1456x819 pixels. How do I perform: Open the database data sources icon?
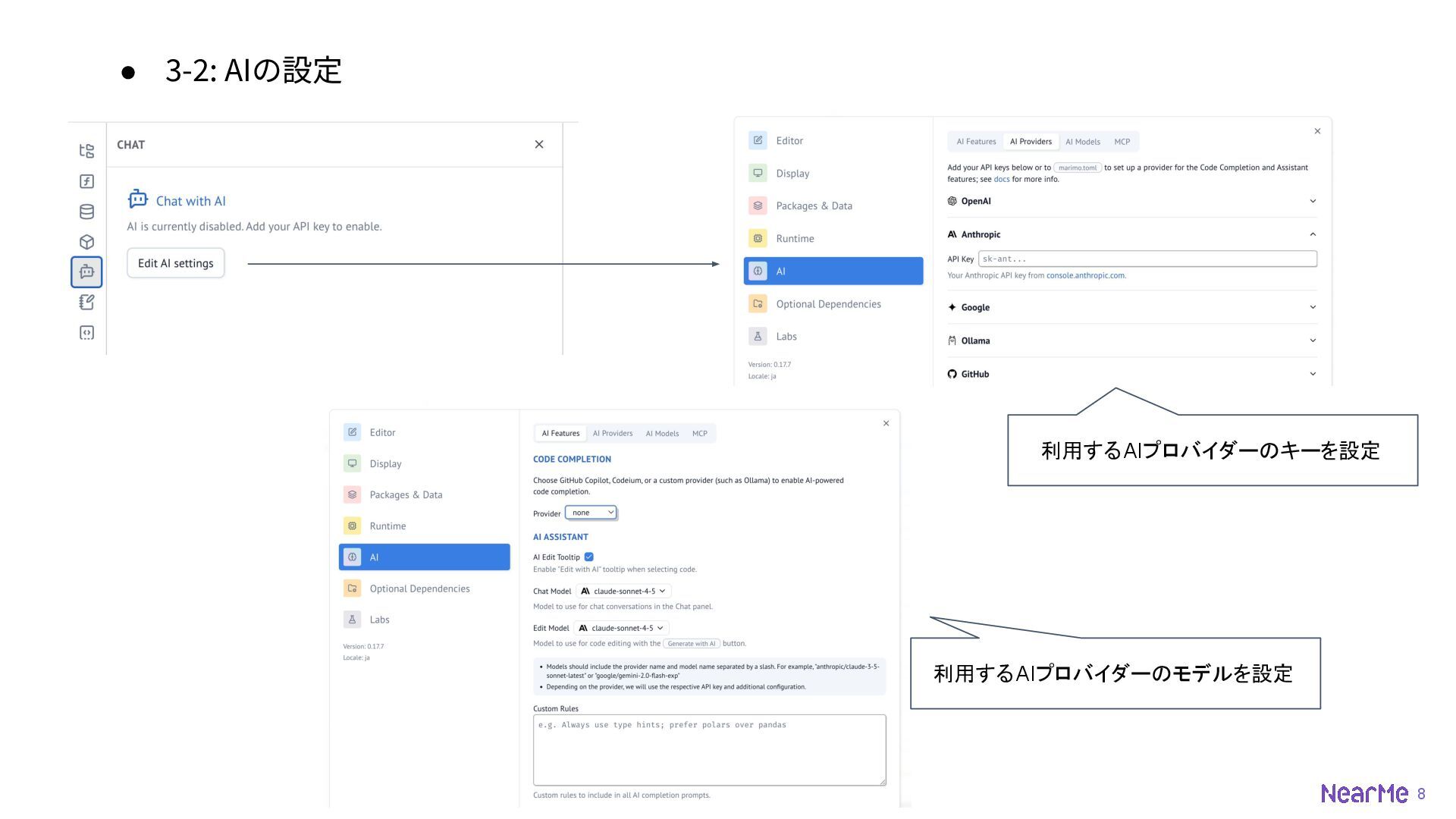point(86,212)
